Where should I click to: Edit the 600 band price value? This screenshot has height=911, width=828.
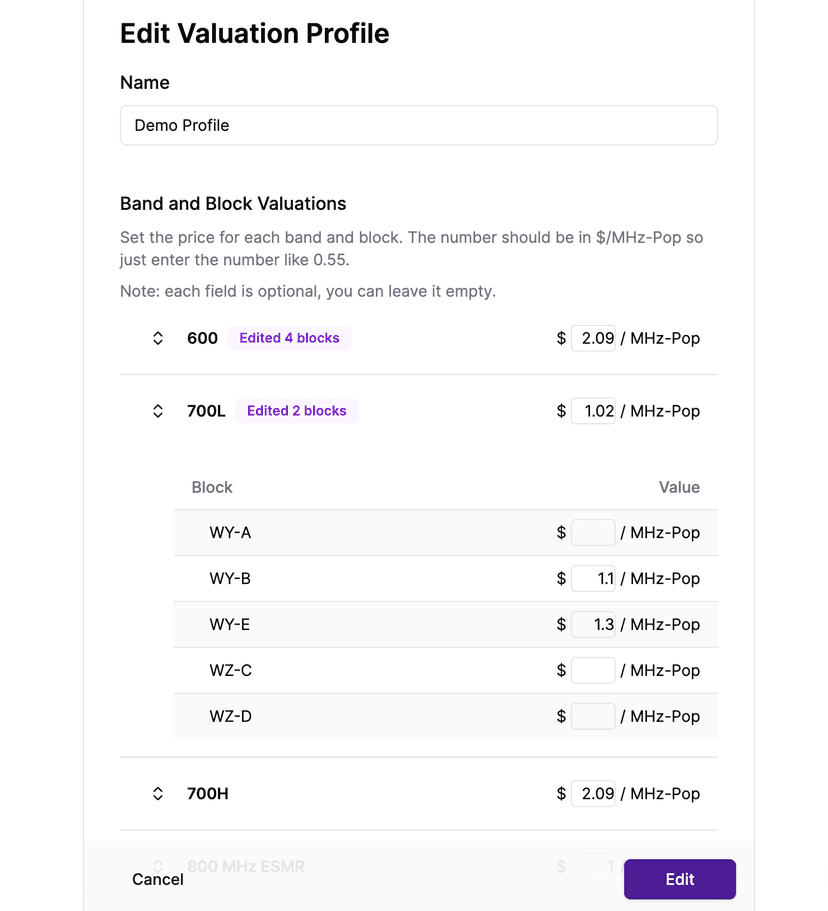593,338
